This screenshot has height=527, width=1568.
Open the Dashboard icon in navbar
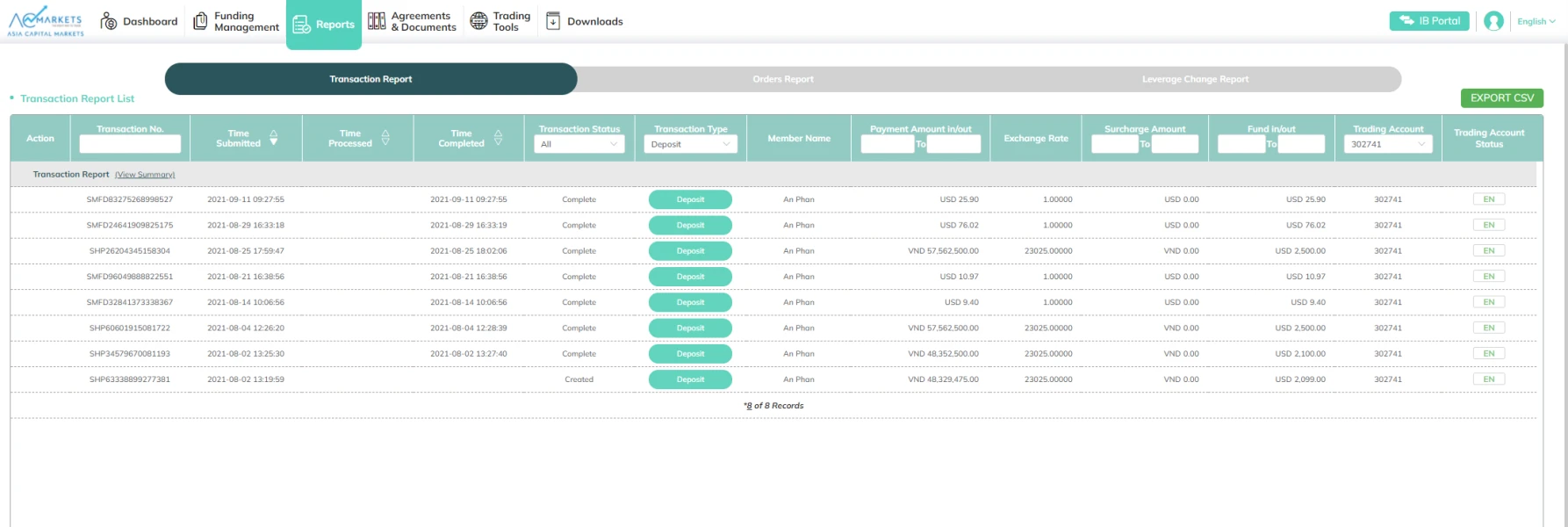point(109,21)
